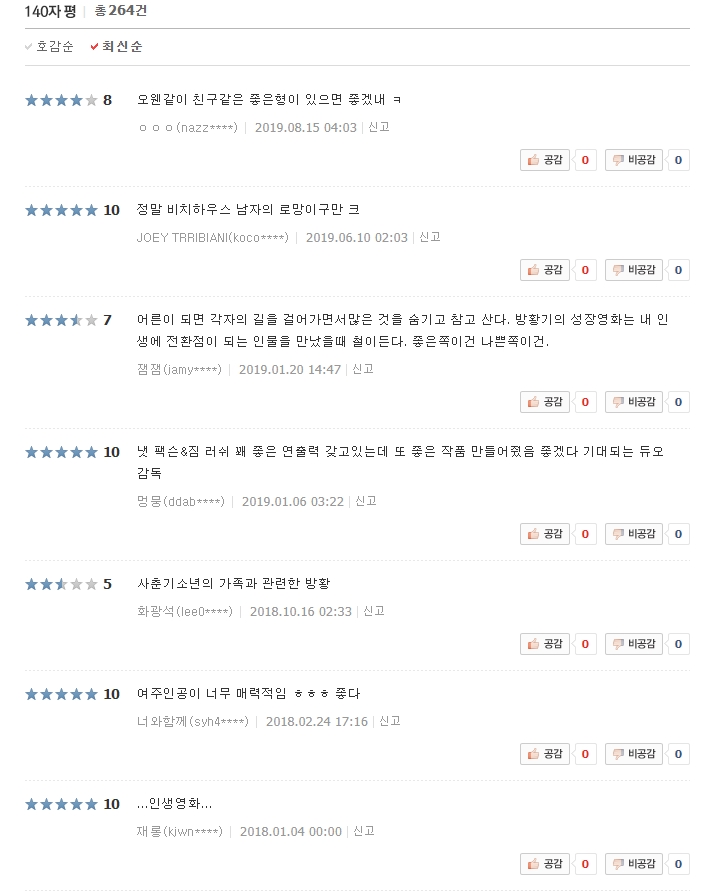This screenshot has height=893, width=714.
Task: Upvote the jamy**** review
Action: coord(545,402)
